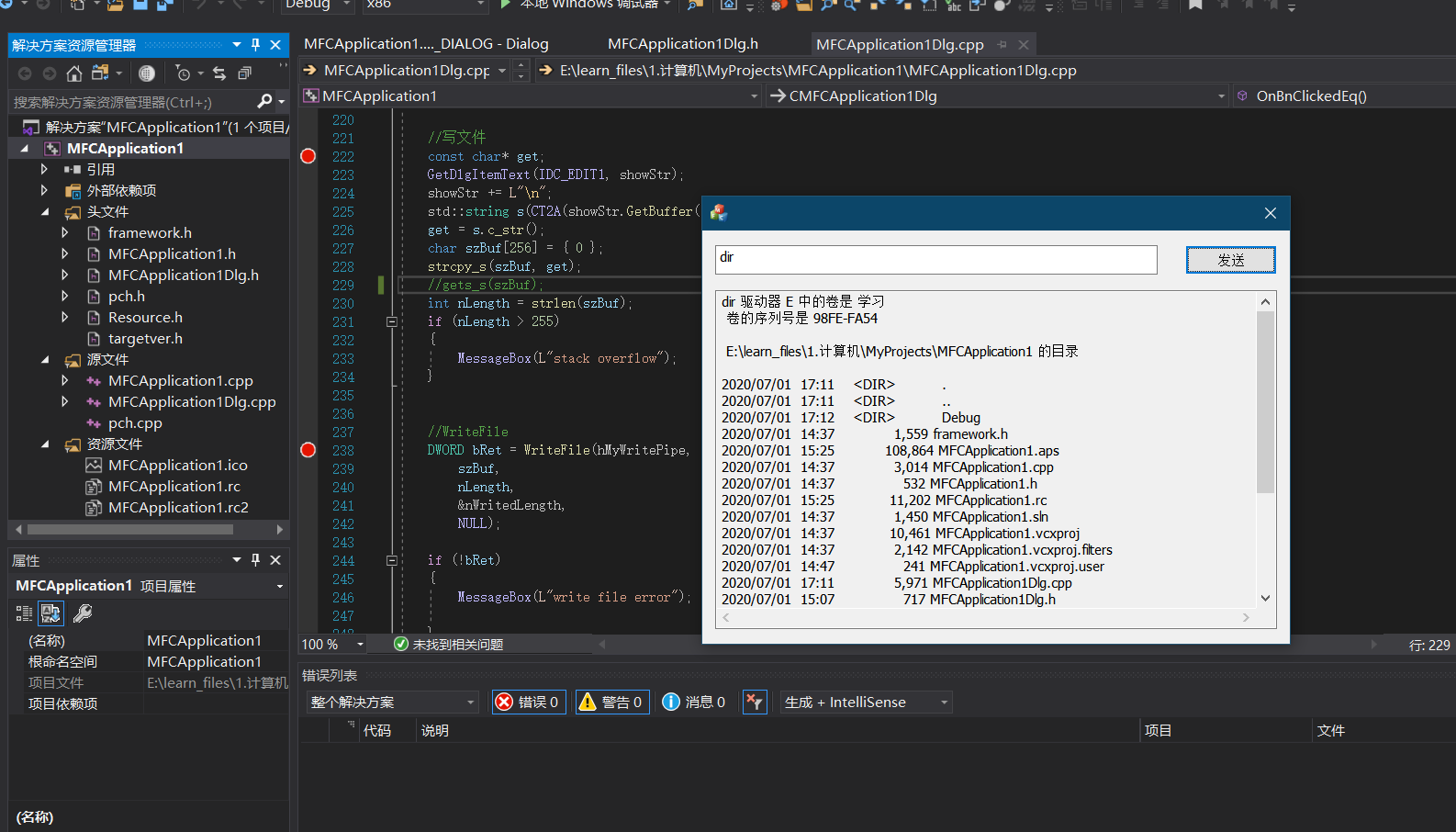Collapse the 头文件 folder

tap(45, 211)
